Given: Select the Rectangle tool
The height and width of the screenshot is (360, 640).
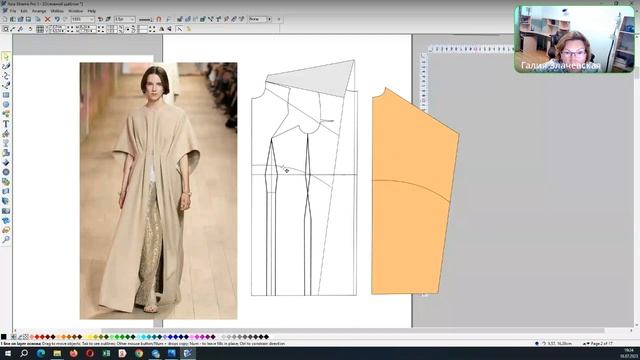Looking at the screenshot, I should 6,95.
